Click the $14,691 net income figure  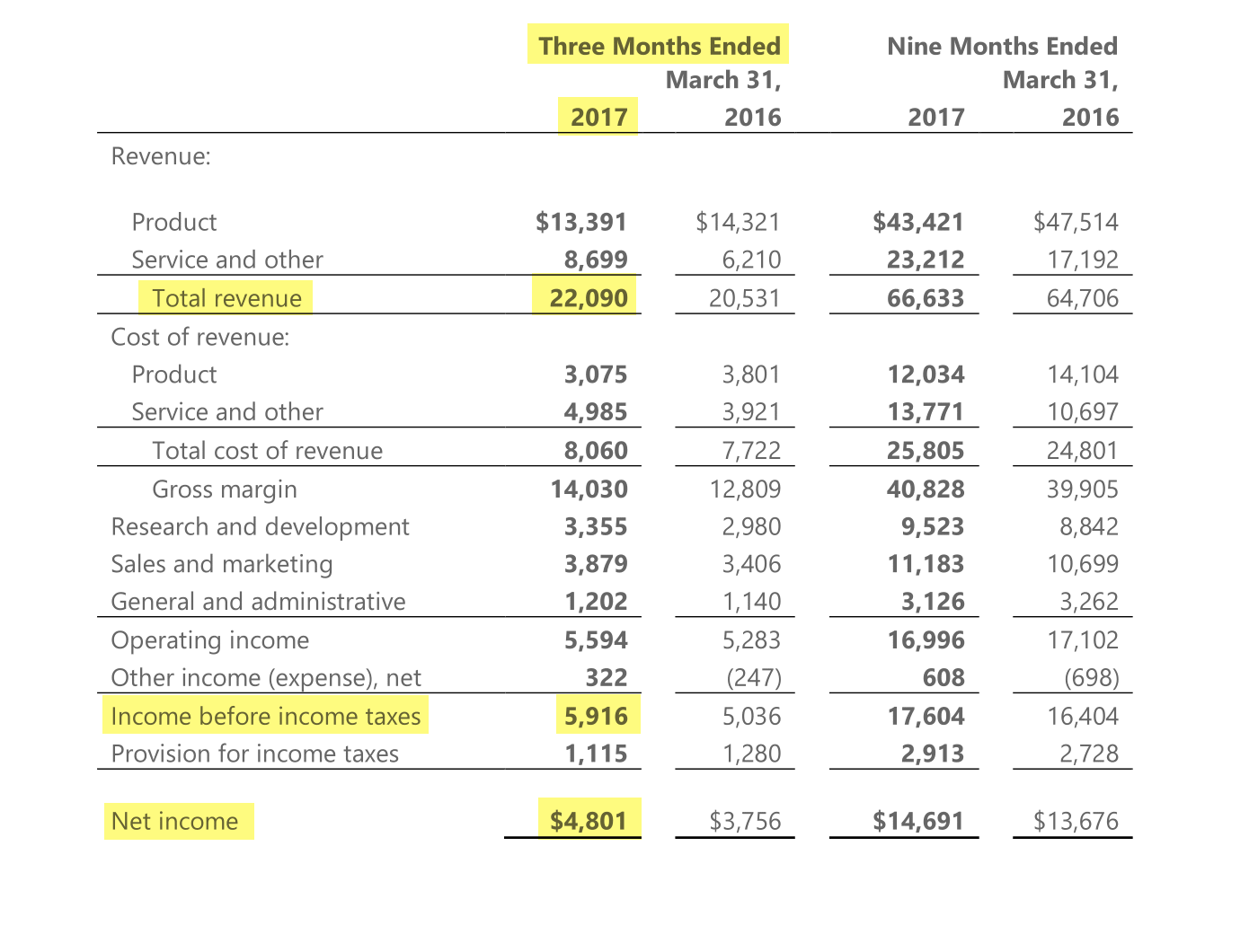tap(918, 821)
